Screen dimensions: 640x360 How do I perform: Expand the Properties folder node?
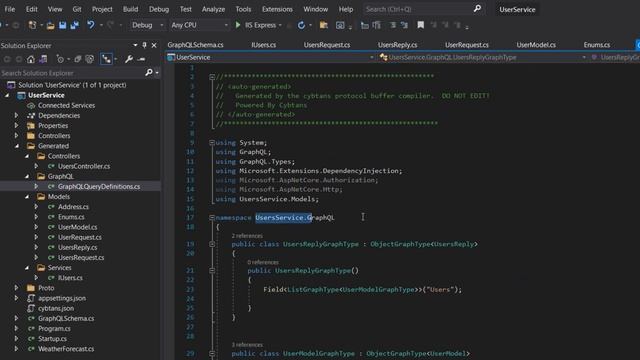tap(16, 126)
